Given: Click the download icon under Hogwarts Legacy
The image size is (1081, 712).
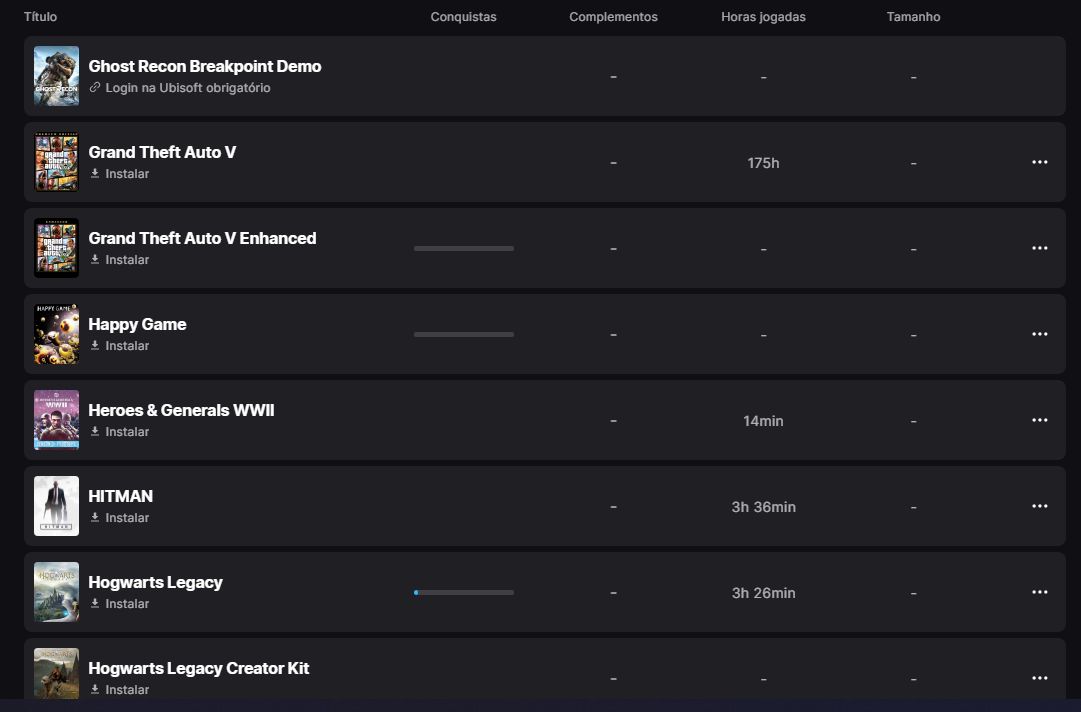Looking at the screenshot, I should click(x=95, y=604).
